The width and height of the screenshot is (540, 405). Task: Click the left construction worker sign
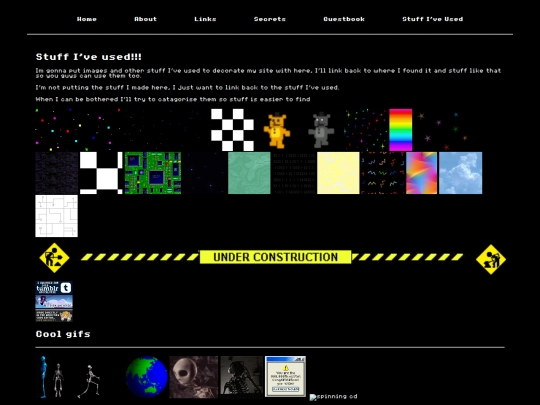coord(54,258)
